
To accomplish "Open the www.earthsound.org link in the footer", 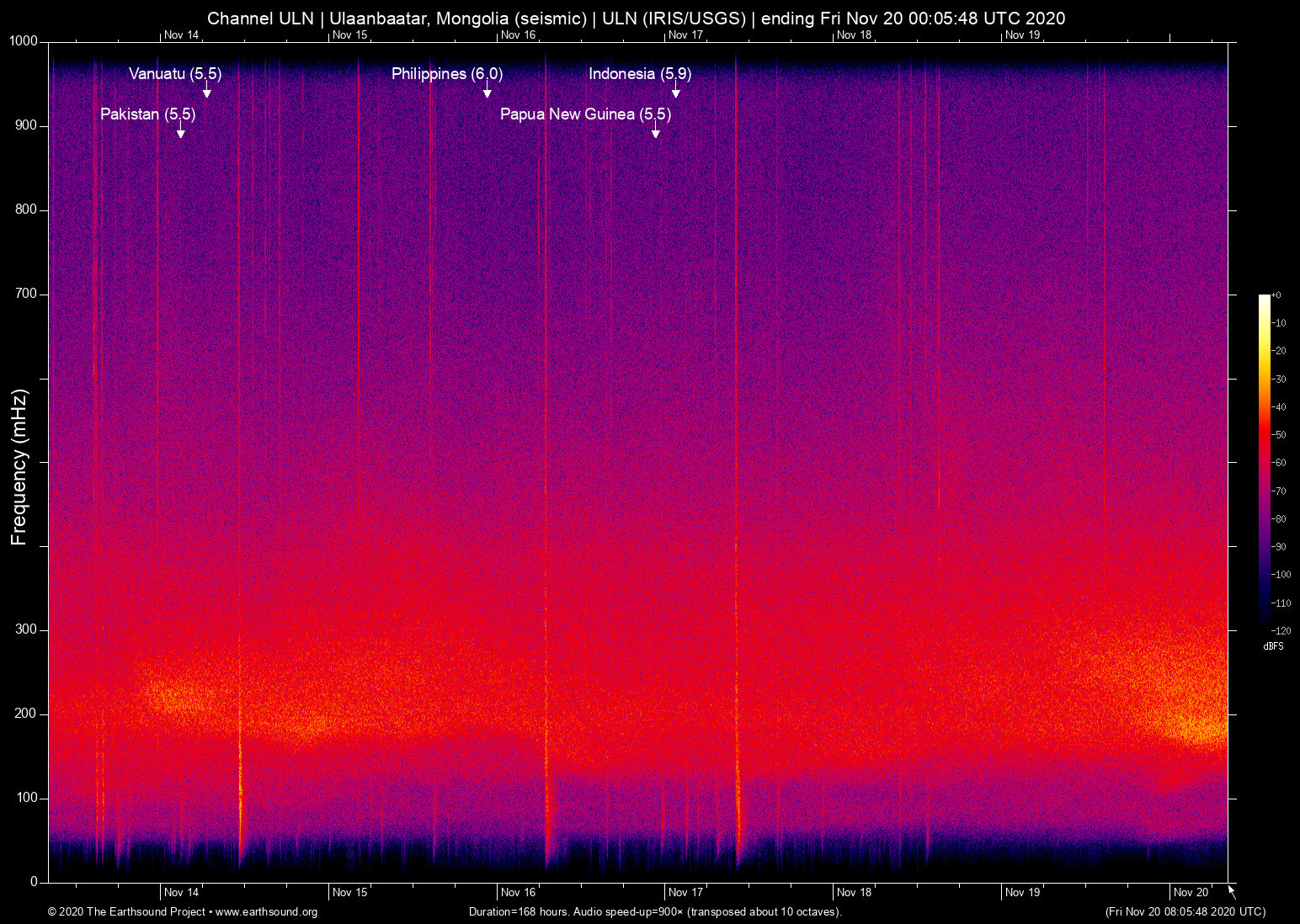I will point(266,912).
